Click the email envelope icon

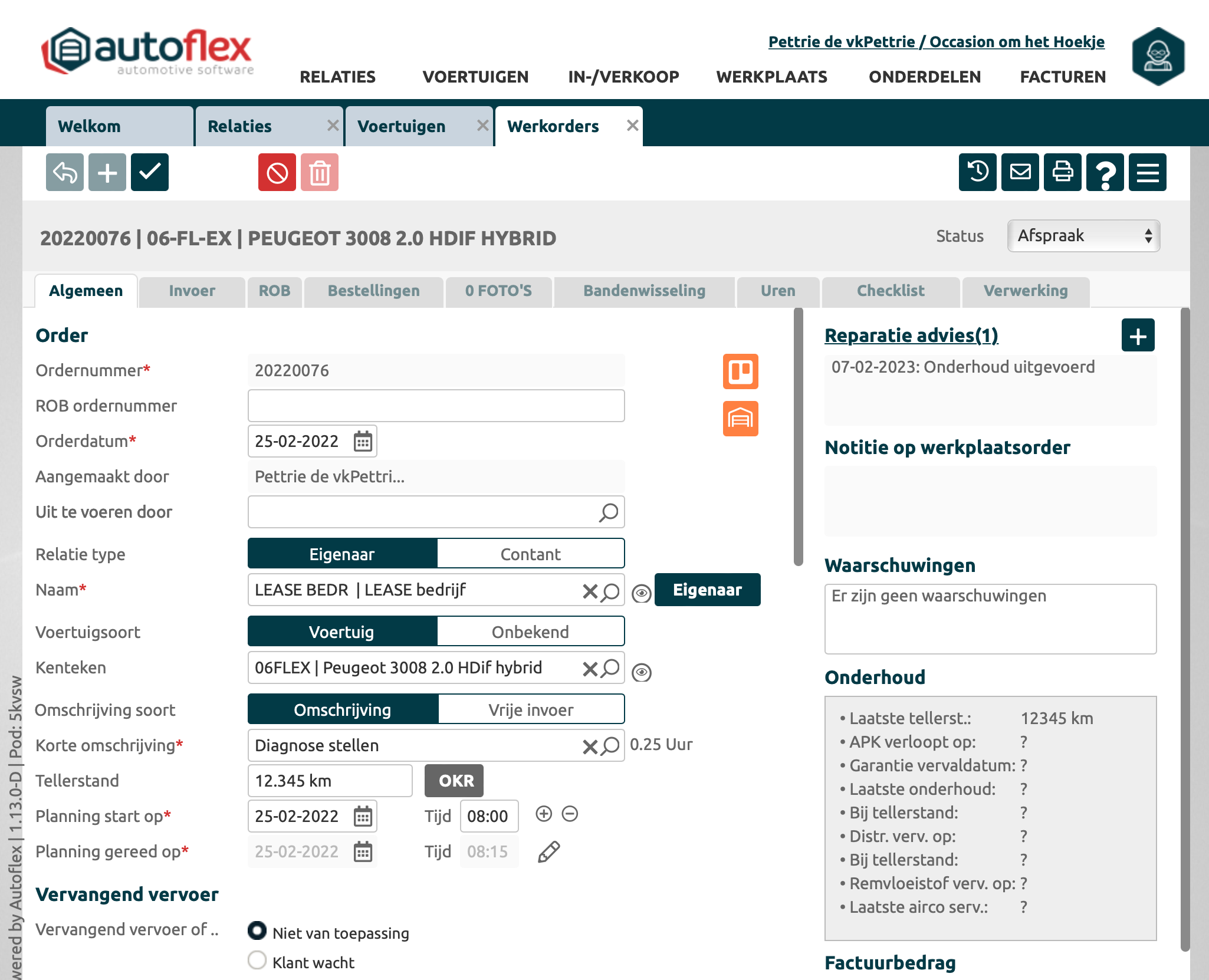pos(1020,172)
